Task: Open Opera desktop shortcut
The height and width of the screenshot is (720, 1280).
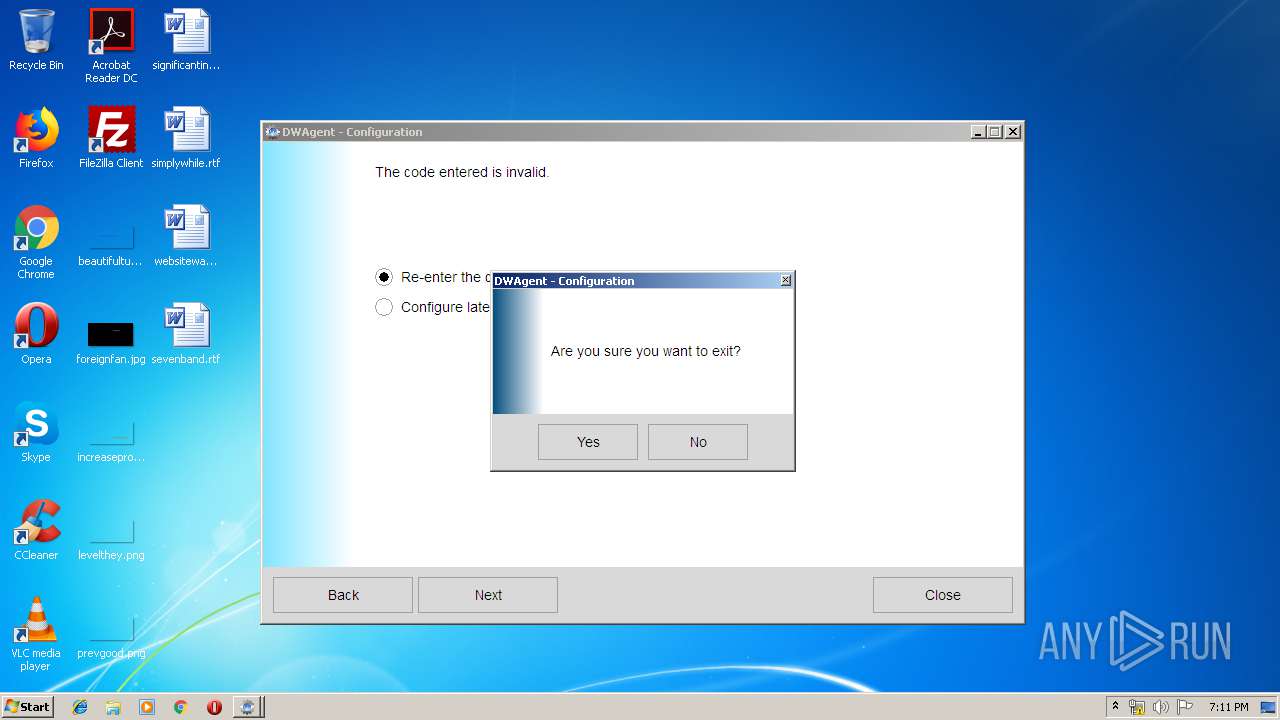Action: [x=36, y=334]
